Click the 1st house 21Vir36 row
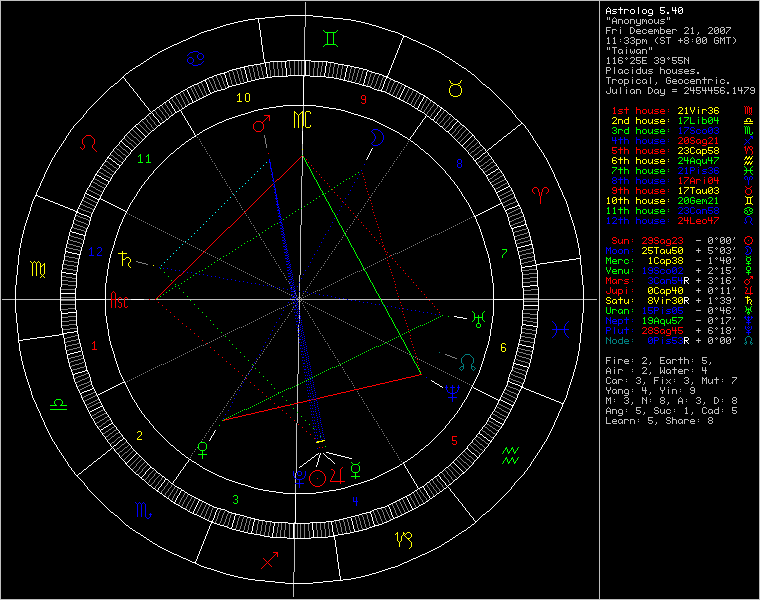The height and width of the screenshot is (600, 760). click(x=680, y=111)
